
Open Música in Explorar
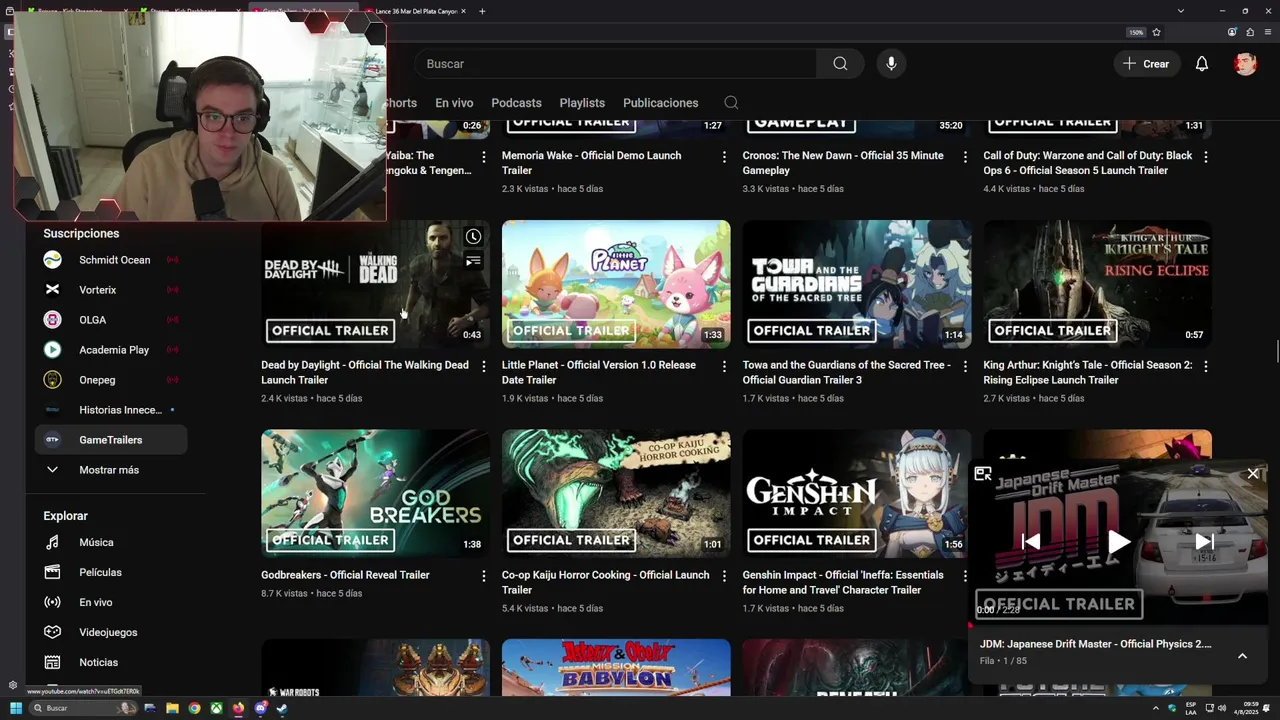tap(111, 542)
